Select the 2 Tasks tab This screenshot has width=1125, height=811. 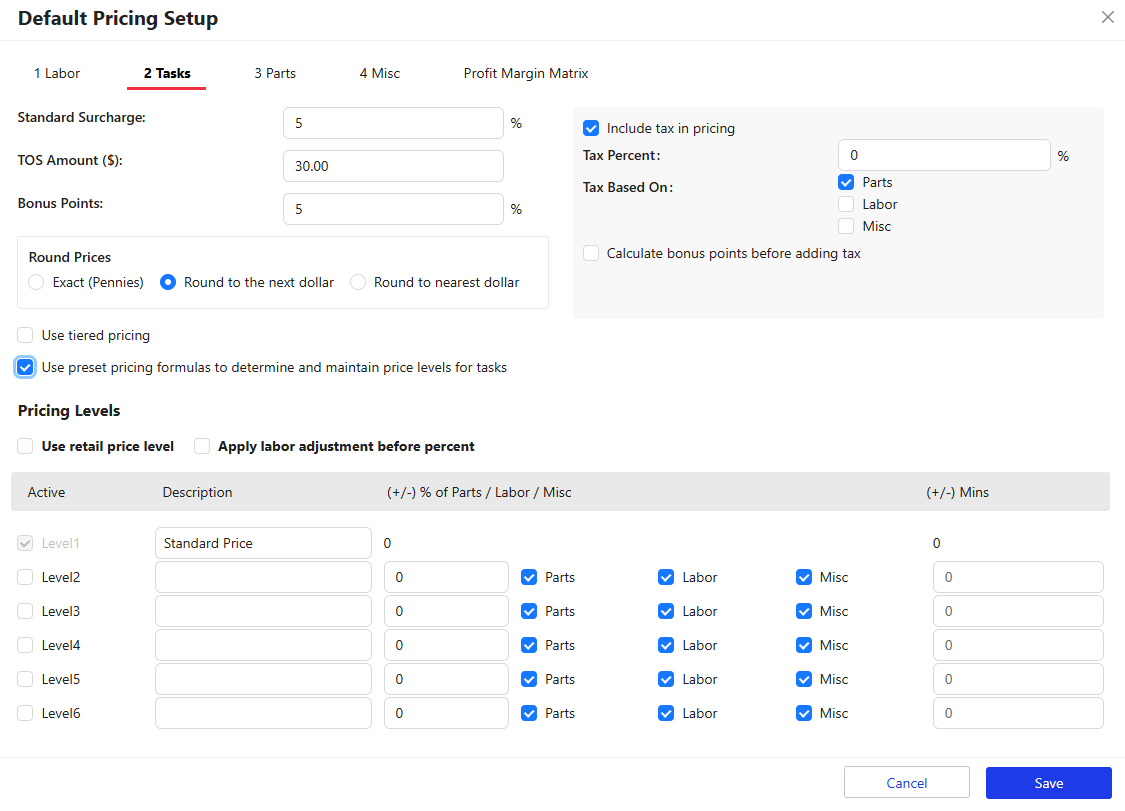pos(166,73)
